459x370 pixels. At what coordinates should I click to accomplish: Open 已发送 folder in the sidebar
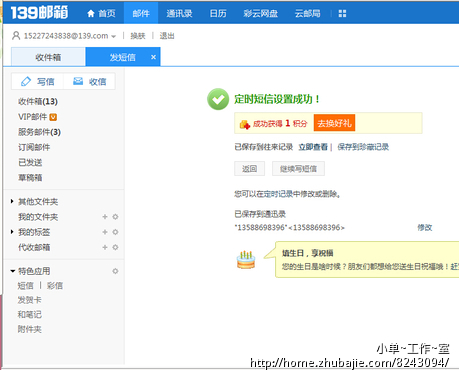pos(30,162)
